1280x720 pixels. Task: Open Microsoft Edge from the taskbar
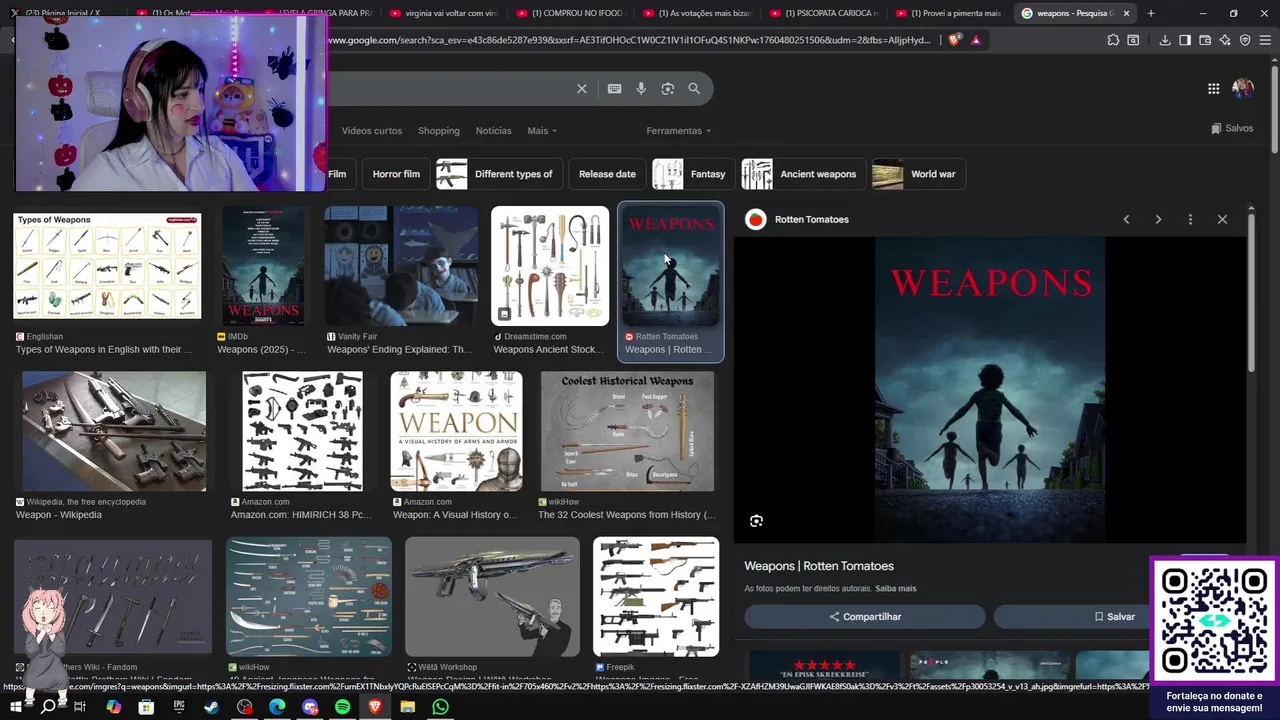click(277, 707)
